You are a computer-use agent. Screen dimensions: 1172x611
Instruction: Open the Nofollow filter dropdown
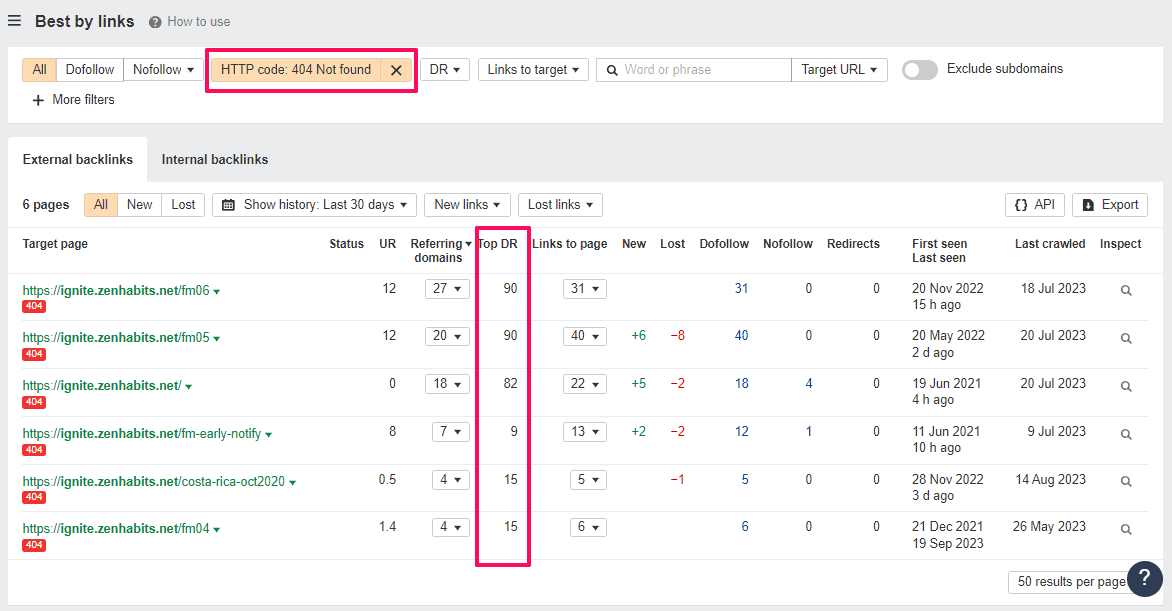point(163,70)
